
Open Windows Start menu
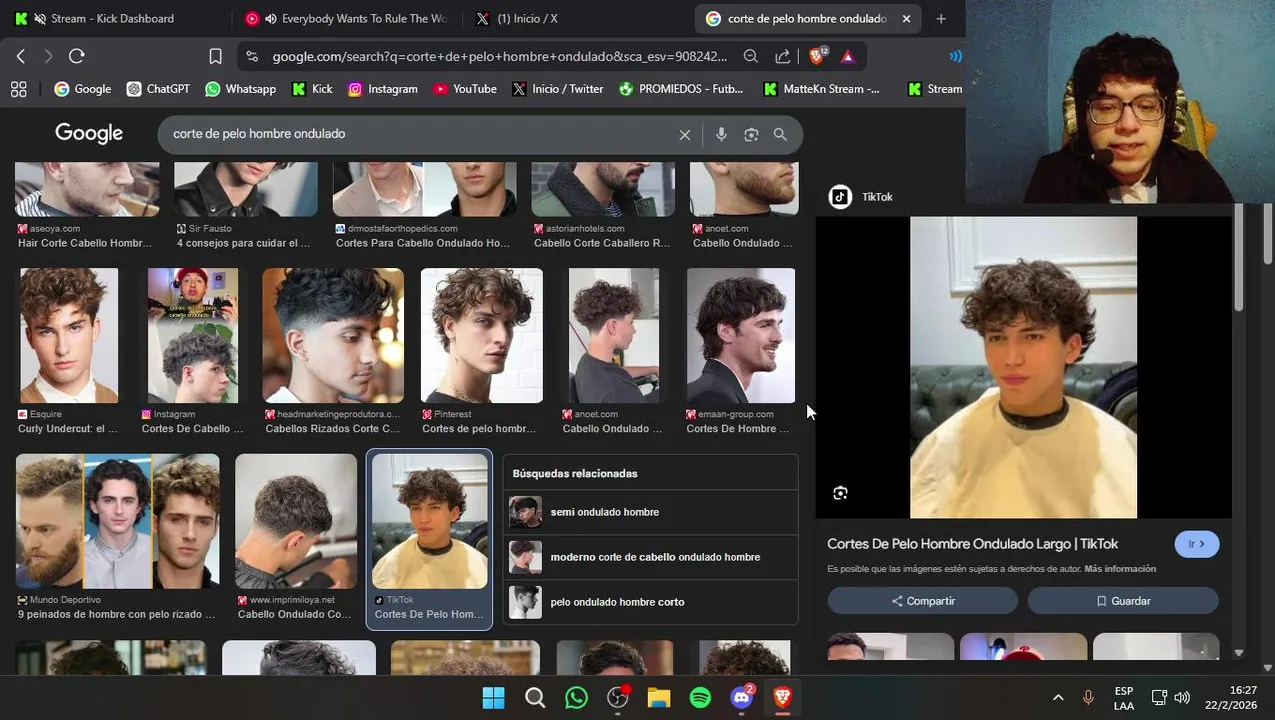(493, 698)
